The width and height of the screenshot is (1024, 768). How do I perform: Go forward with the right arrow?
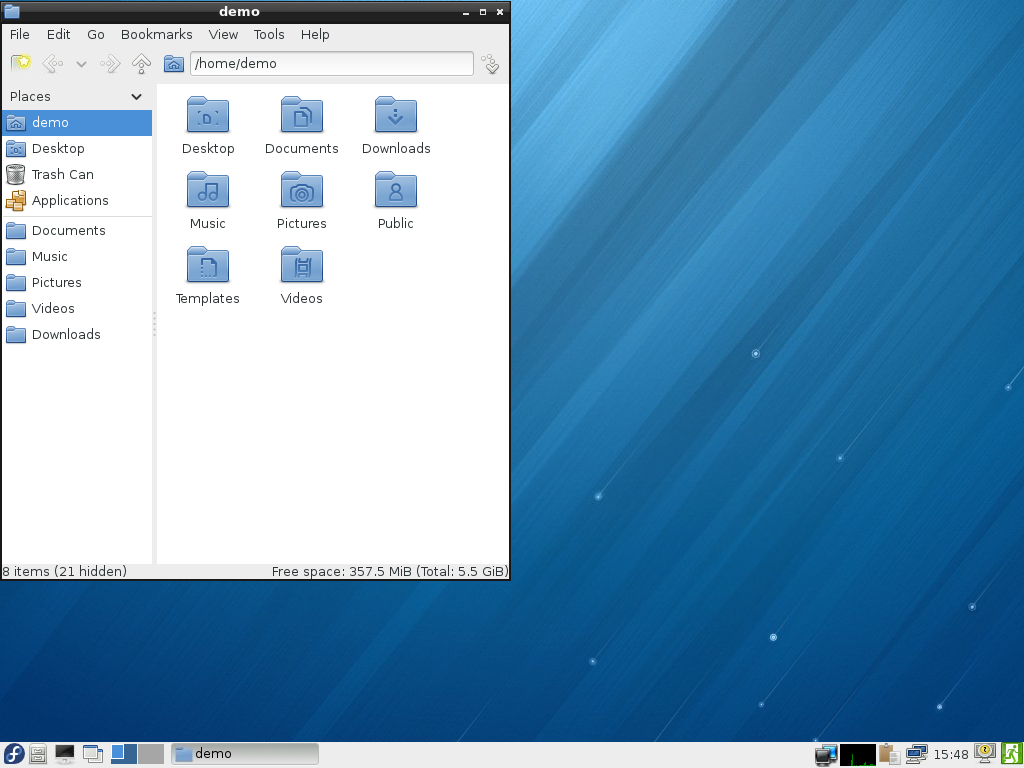[110, 63]
